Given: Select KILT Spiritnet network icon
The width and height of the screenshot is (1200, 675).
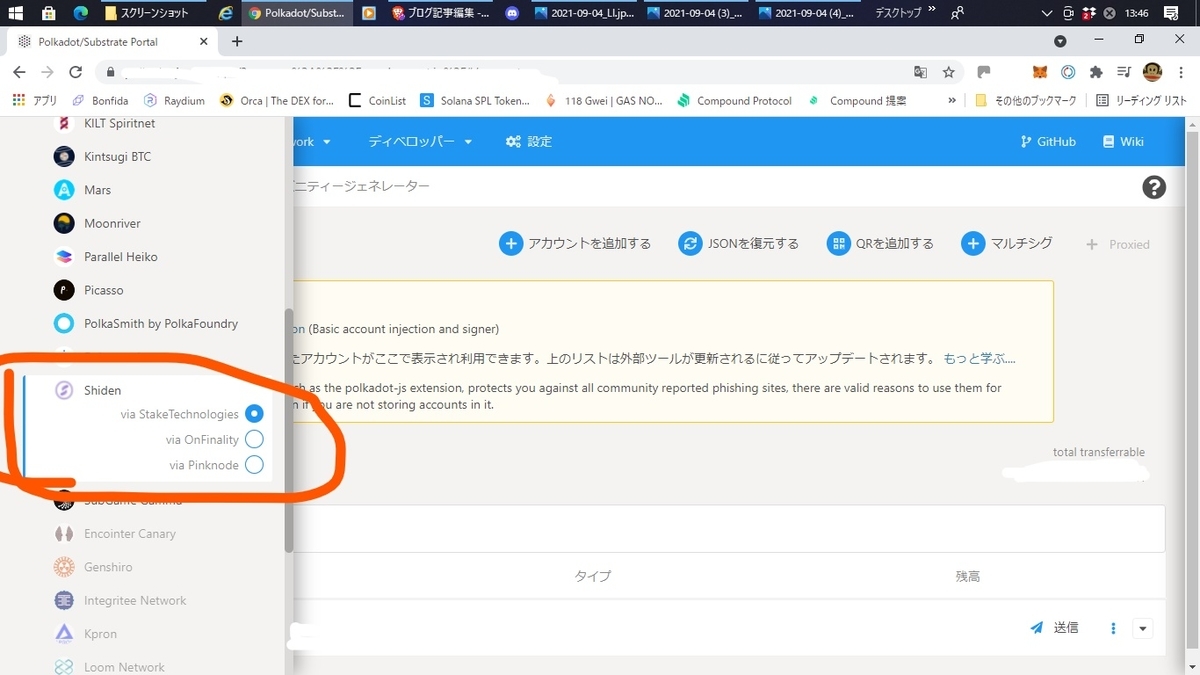Looking at the screenshot, I should [64, 124].
